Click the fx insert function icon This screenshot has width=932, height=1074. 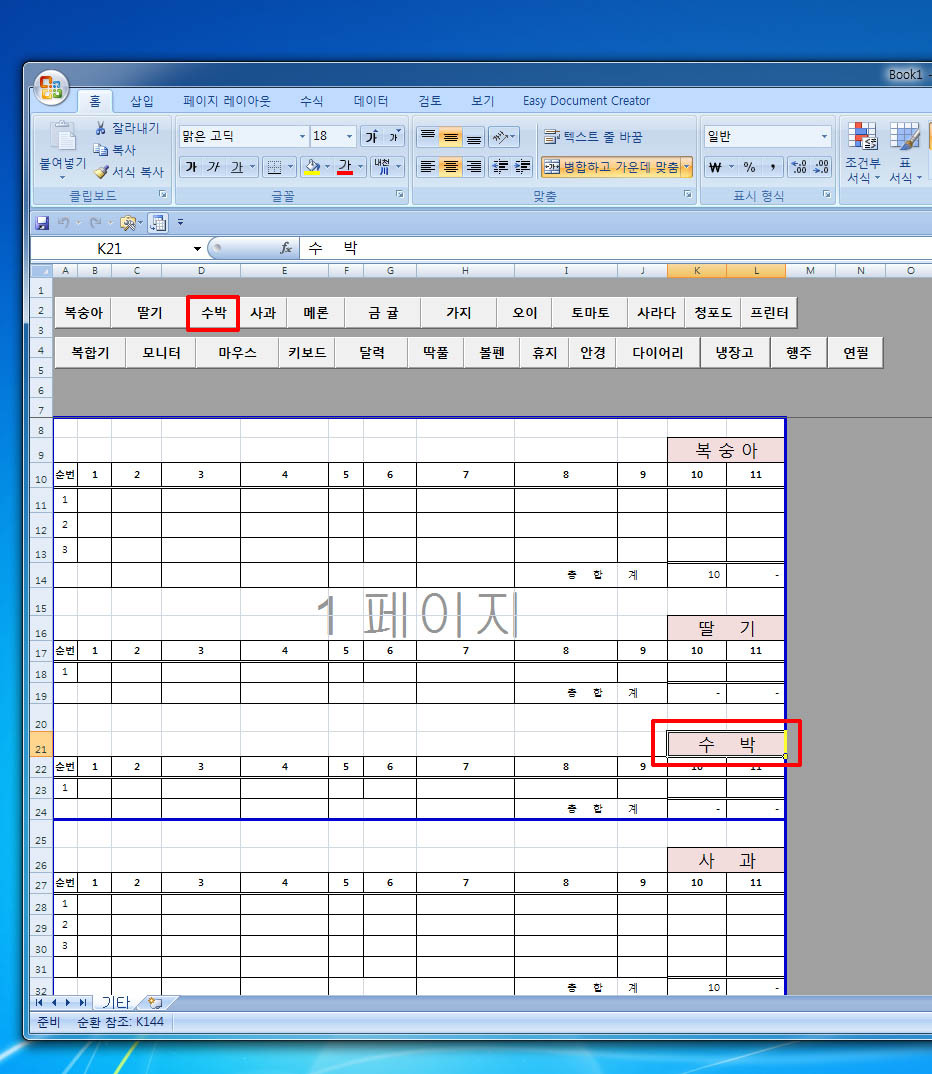[286, 248]
